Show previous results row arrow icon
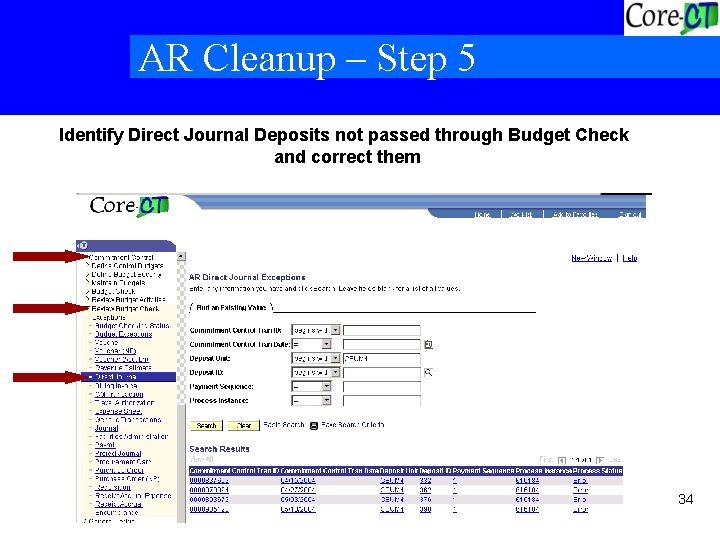The height and width of the screenshot is (540, 720). click(562, 460)
